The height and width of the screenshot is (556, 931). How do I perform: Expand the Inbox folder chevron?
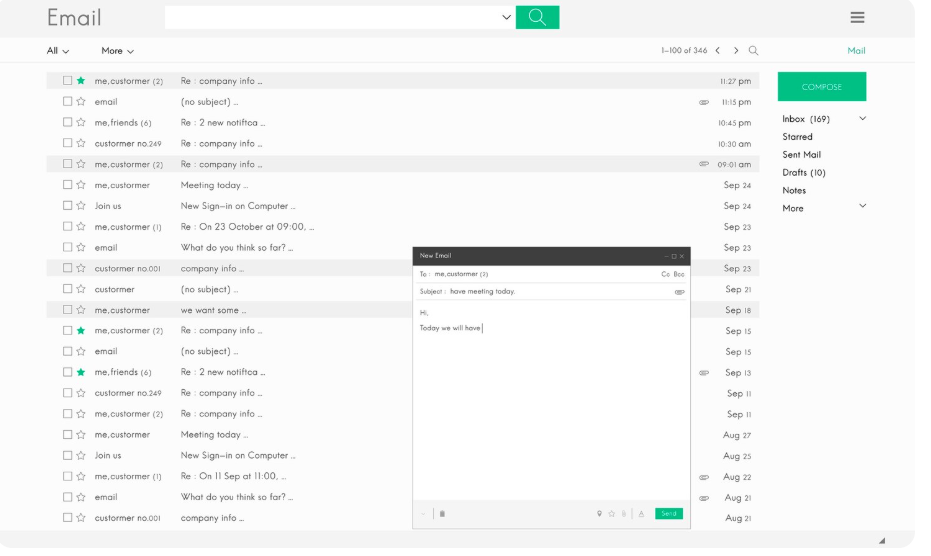click(863, 119)
